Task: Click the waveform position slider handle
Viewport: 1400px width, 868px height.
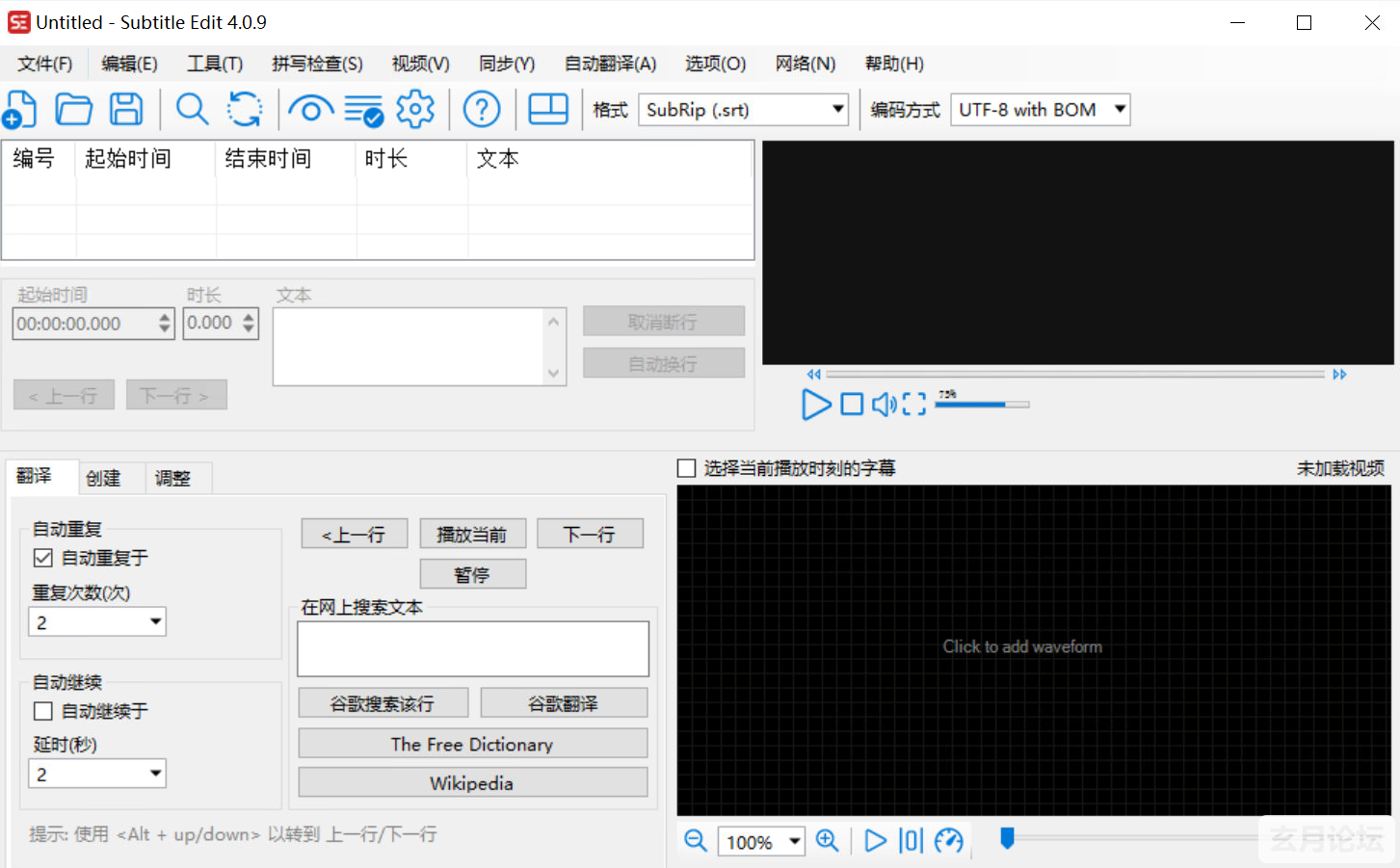Action: point(1008,838)
